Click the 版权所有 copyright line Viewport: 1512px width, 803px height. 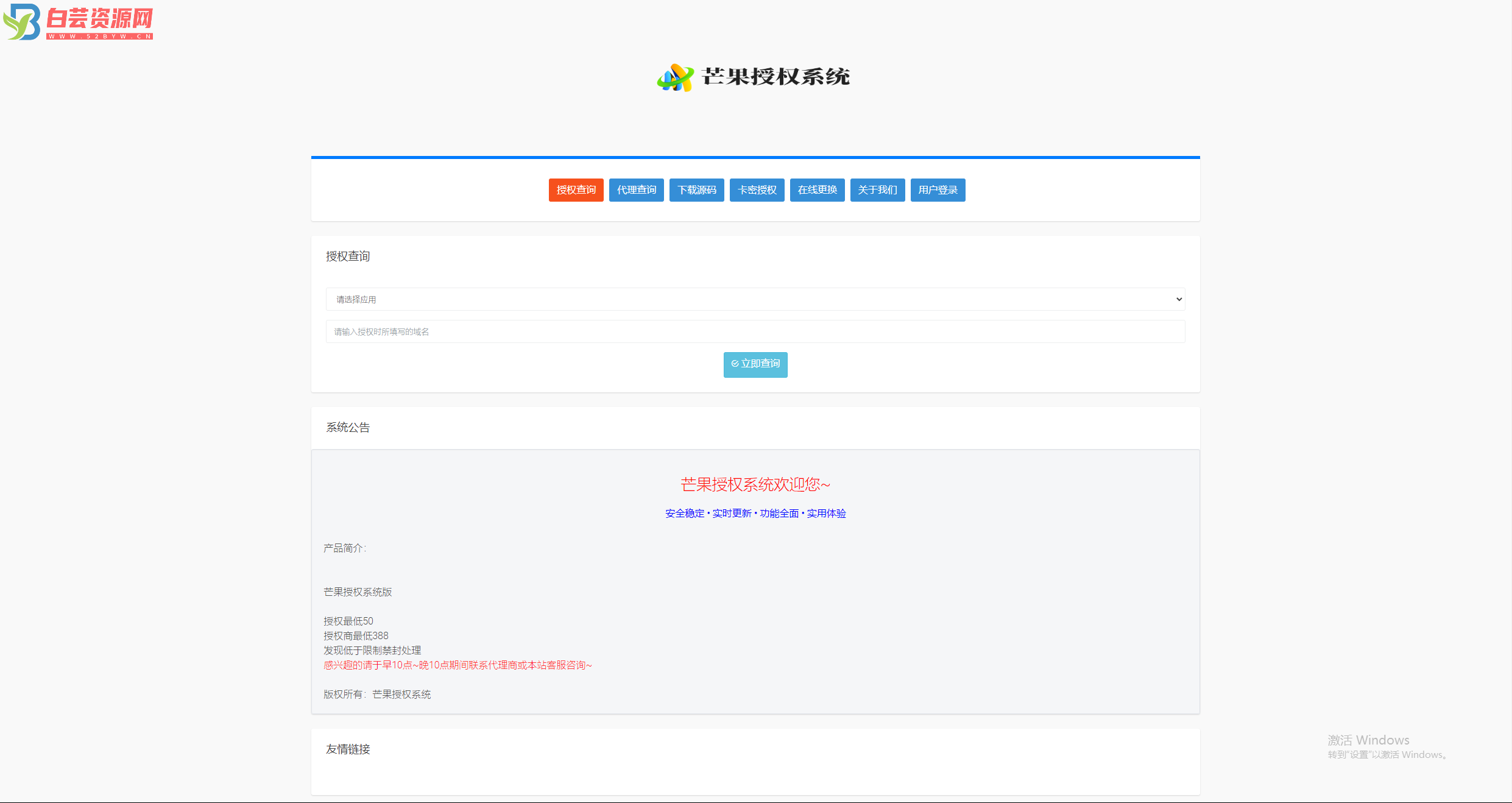[x=377, y=695]
